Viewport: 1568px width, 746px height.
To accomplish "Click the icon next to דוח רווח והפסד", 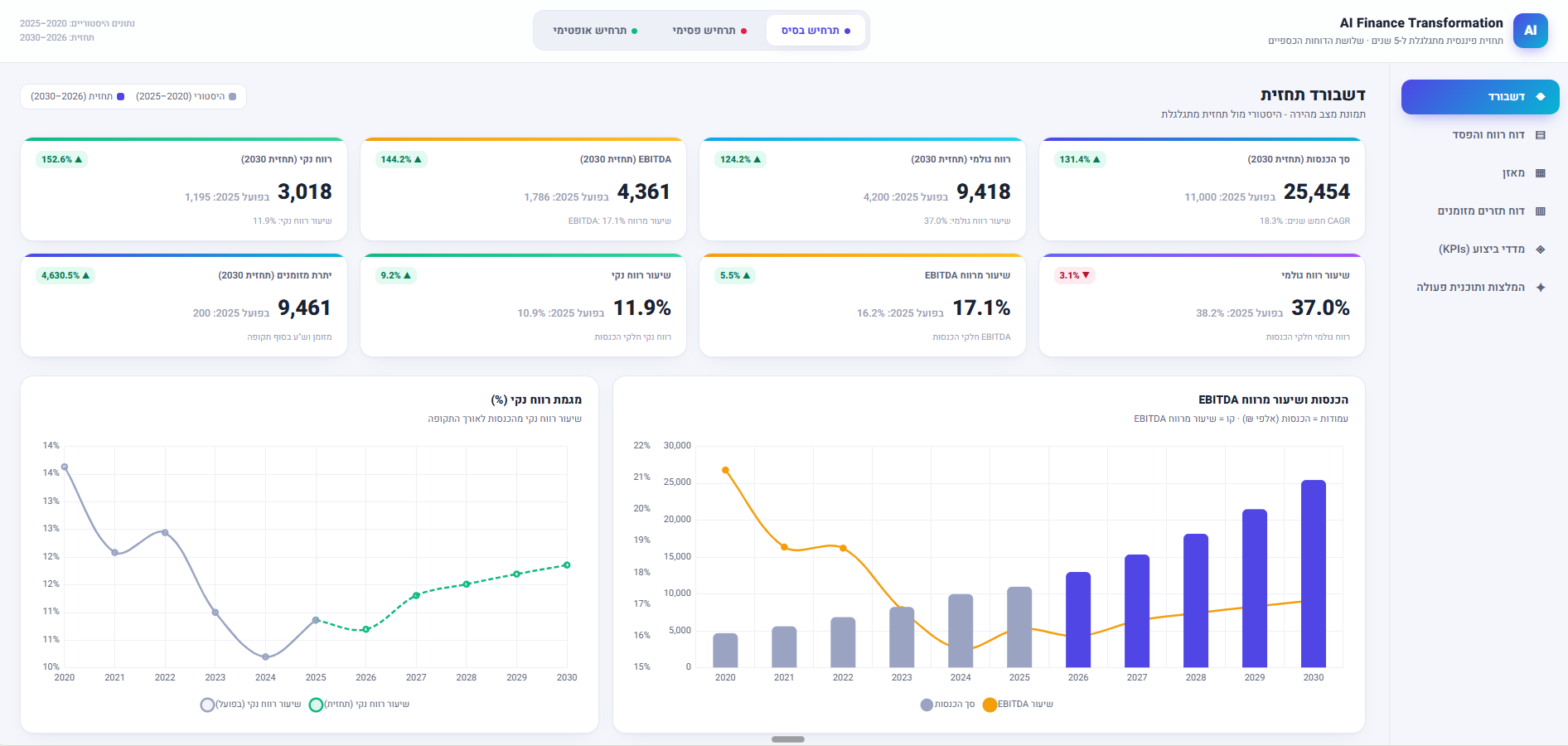I will (1540, 135).
